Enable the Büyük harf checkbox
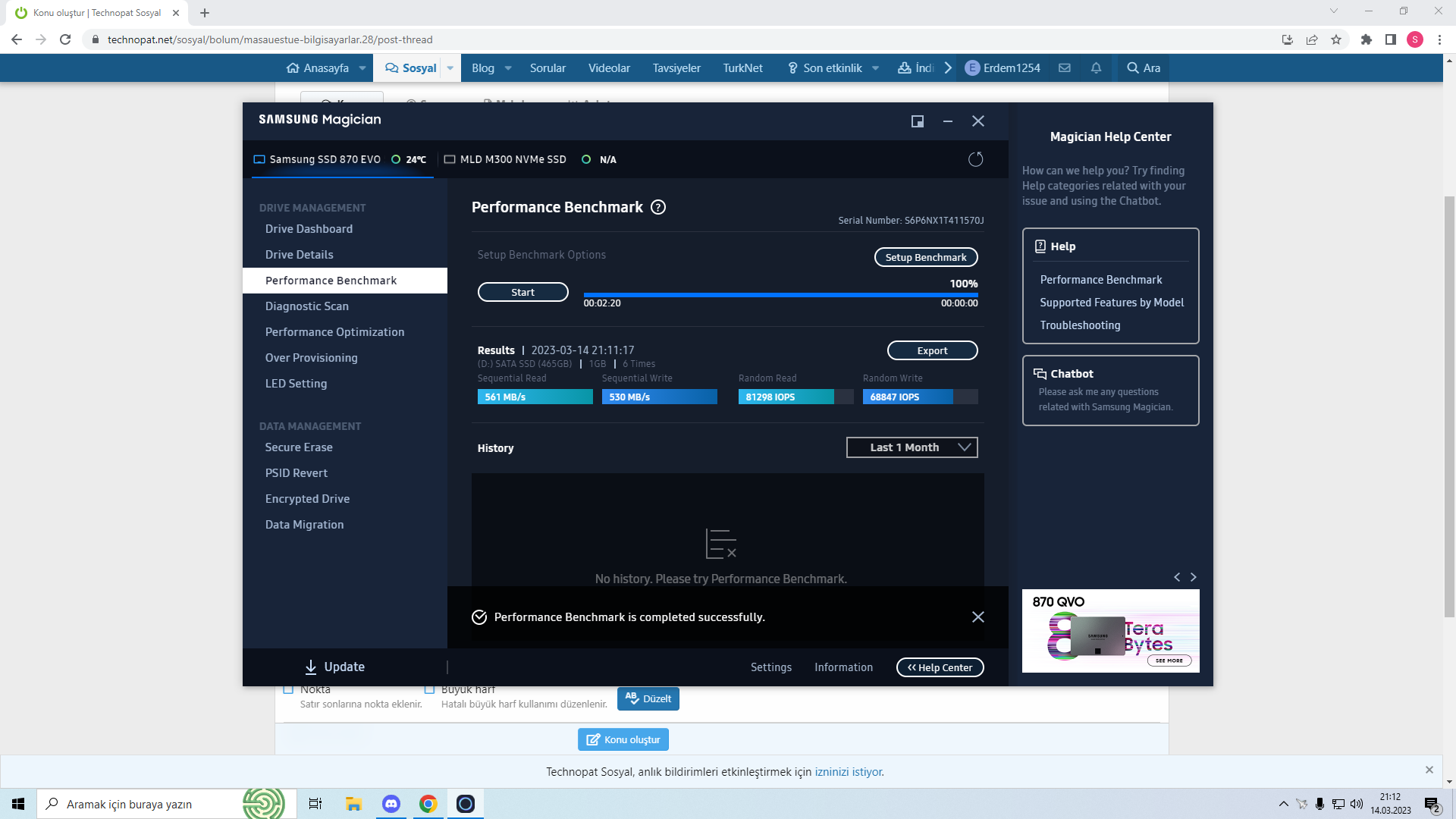The image size is (1456, 819). pos(429,689)
